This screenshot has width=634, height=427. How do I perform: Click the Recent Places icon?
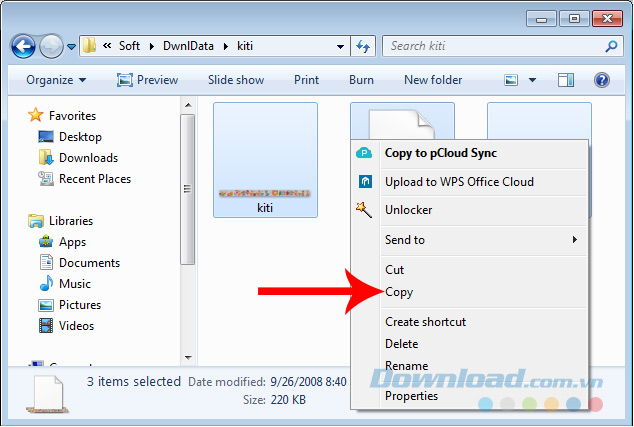pyautogui.click(x=46, y=179)
